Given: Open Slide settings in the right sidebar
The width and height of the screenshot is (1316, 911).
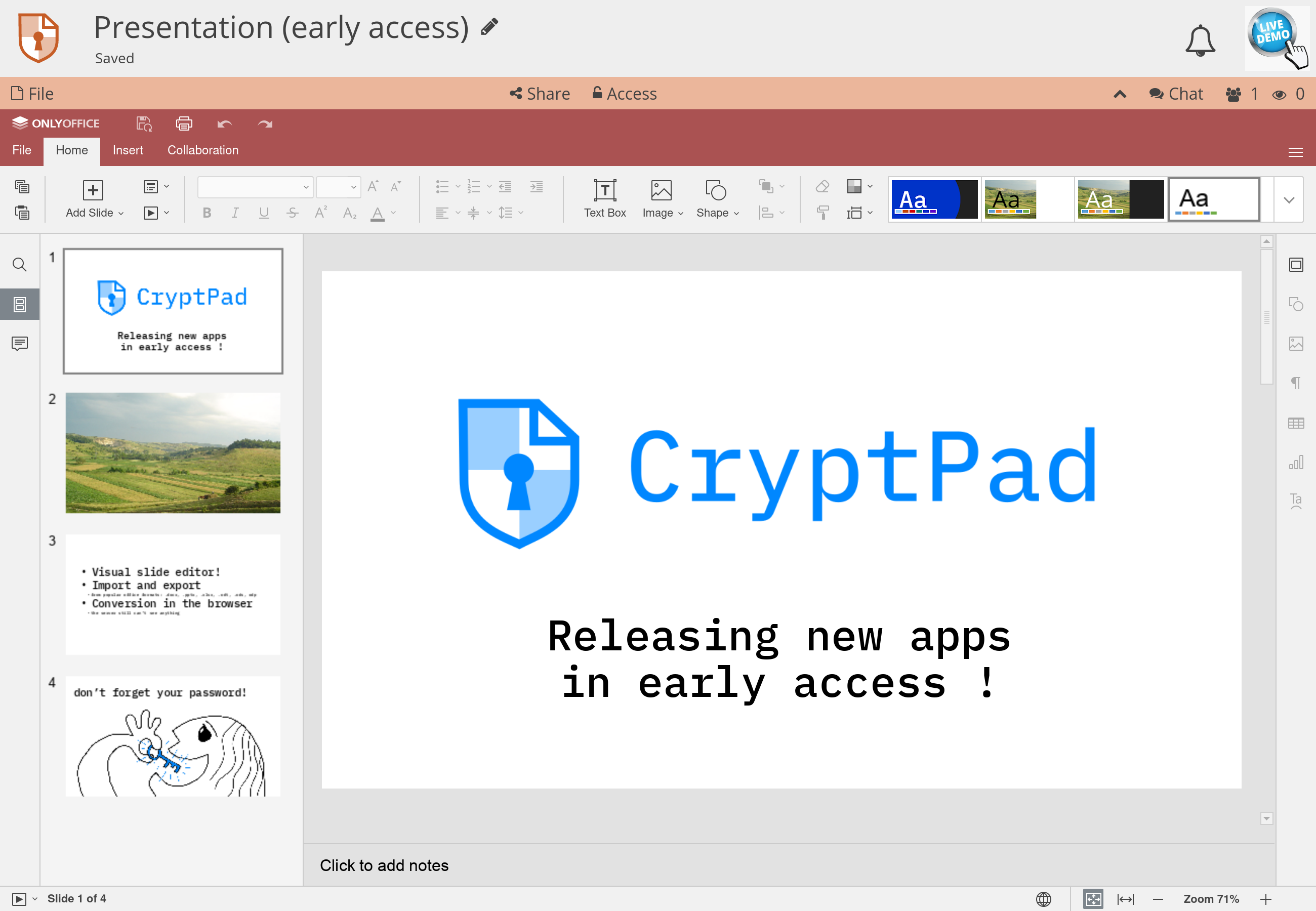Looking at the screenshot, I should pyautogui.click(x=1295, y=264).
